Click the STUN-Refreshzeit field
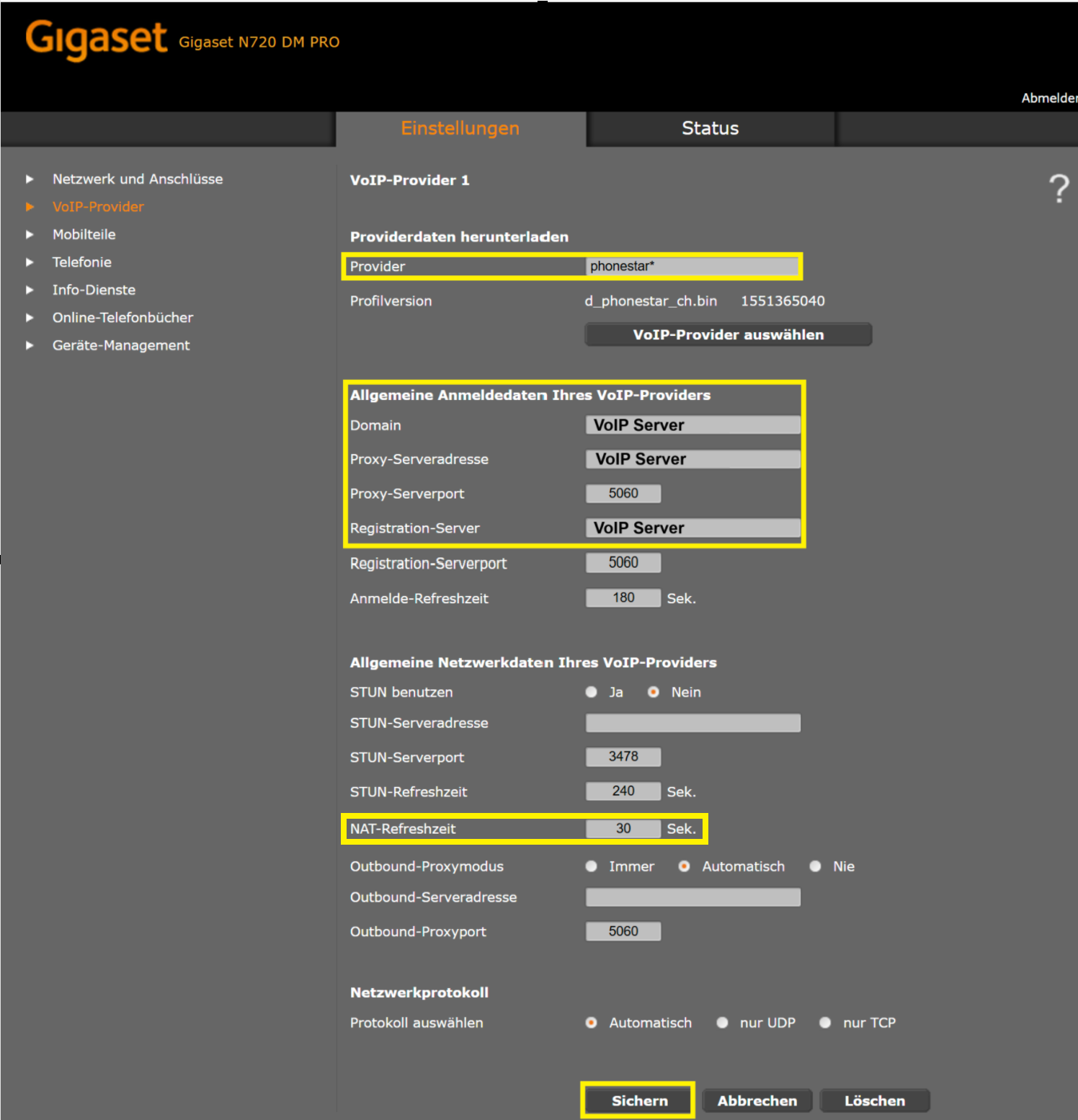Image resolution: width=1078 pixels, height=1120 pixels. [623, 791]
